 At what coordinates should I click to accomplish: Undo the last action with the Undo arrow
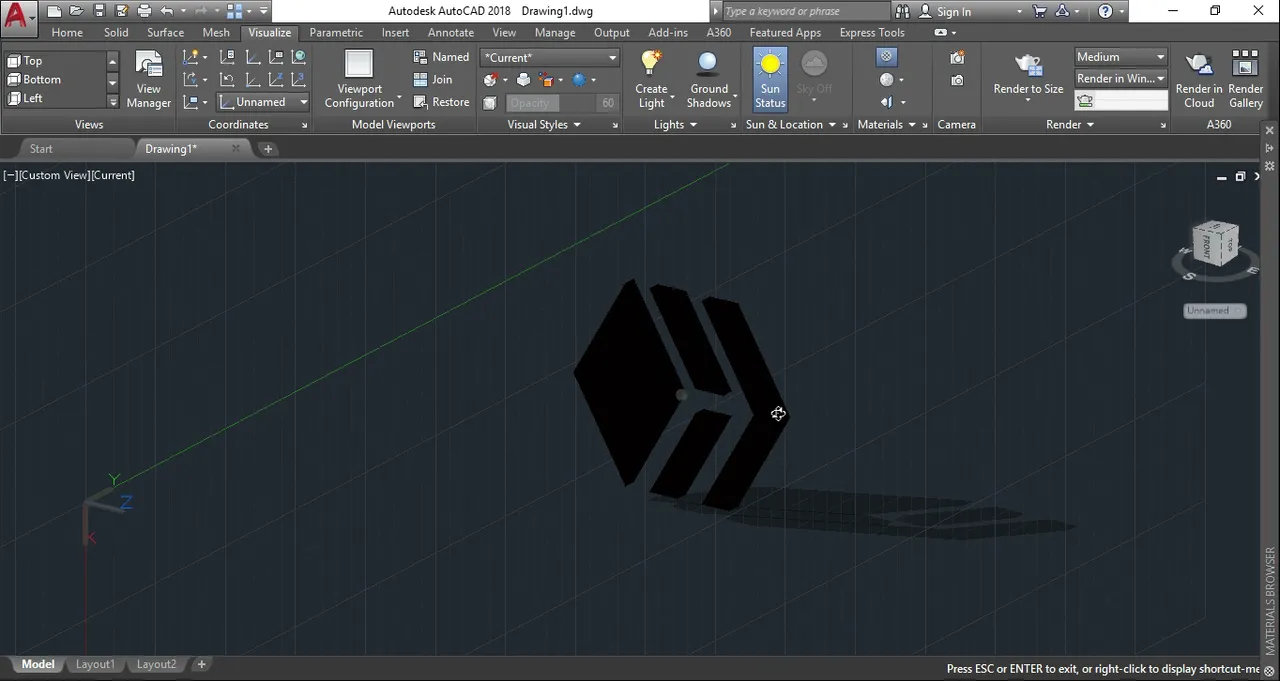(x=167, y=11)
